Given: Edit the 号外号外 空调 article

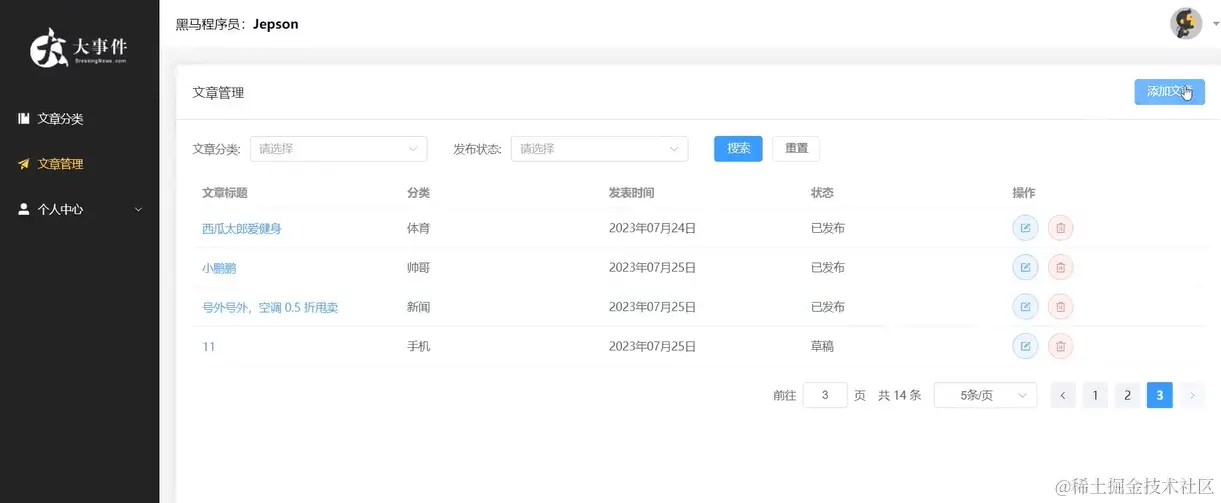Looking at the screenshot, I should 1025,307.
